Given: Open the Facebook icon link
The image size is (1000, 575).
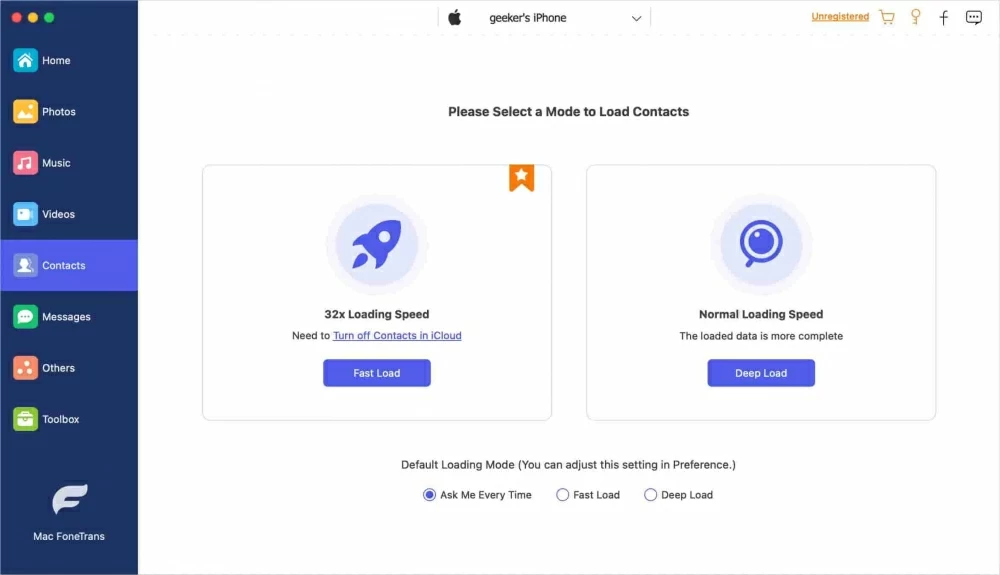Looking at the screenshot, I should 944,17.
